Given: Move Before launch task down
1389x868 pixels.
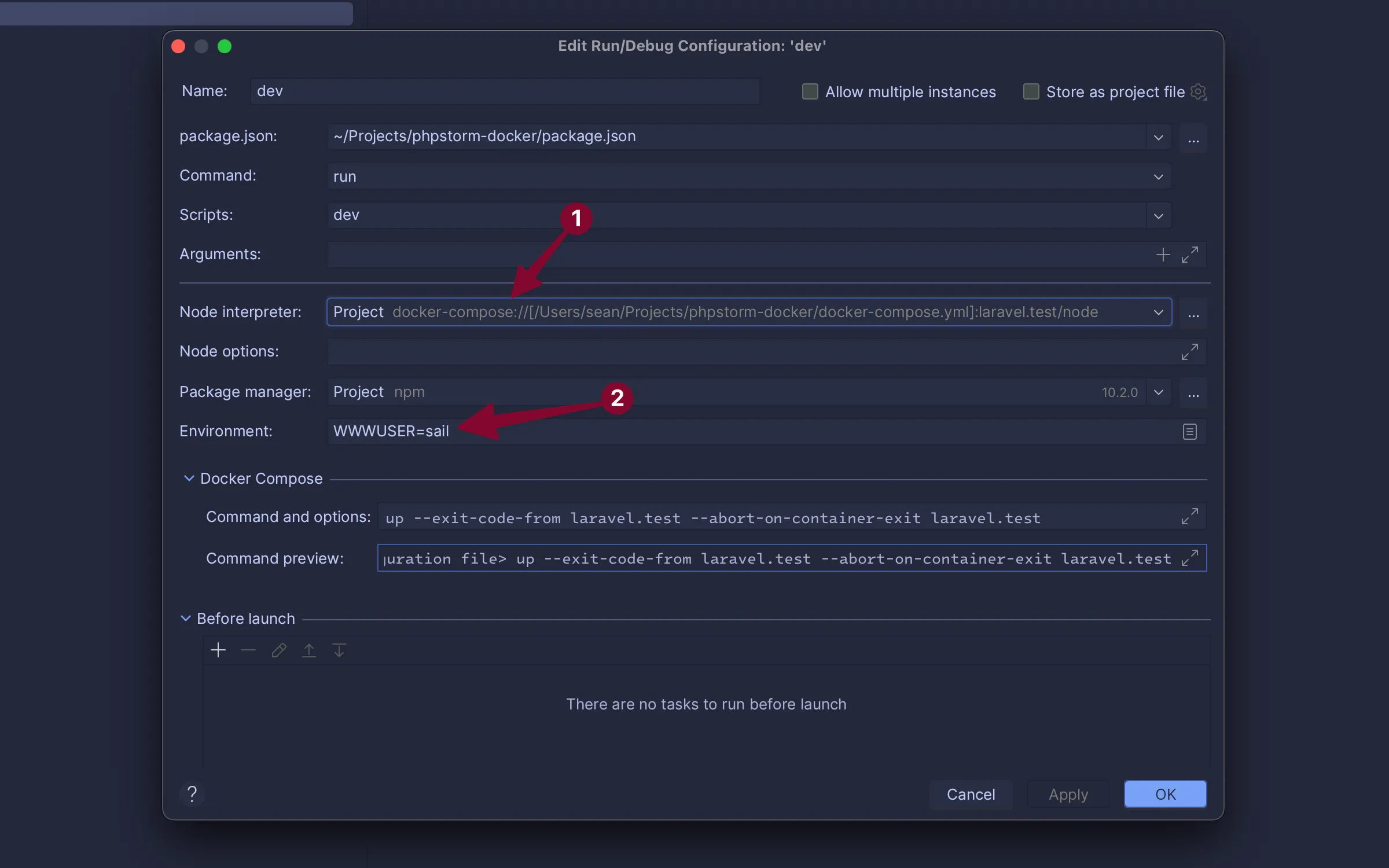Looking at the screenshot, I should click(339, 650).
